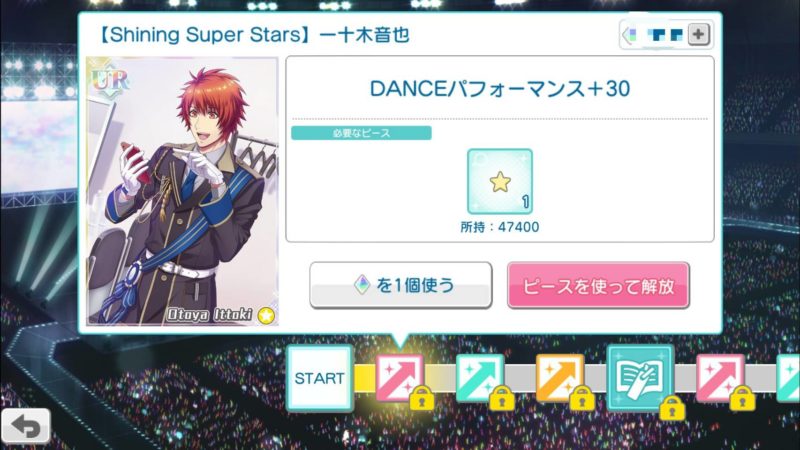Click the START node on the path
The width and height of the screenshot is (800, 450).
click(x=319, y=378)
